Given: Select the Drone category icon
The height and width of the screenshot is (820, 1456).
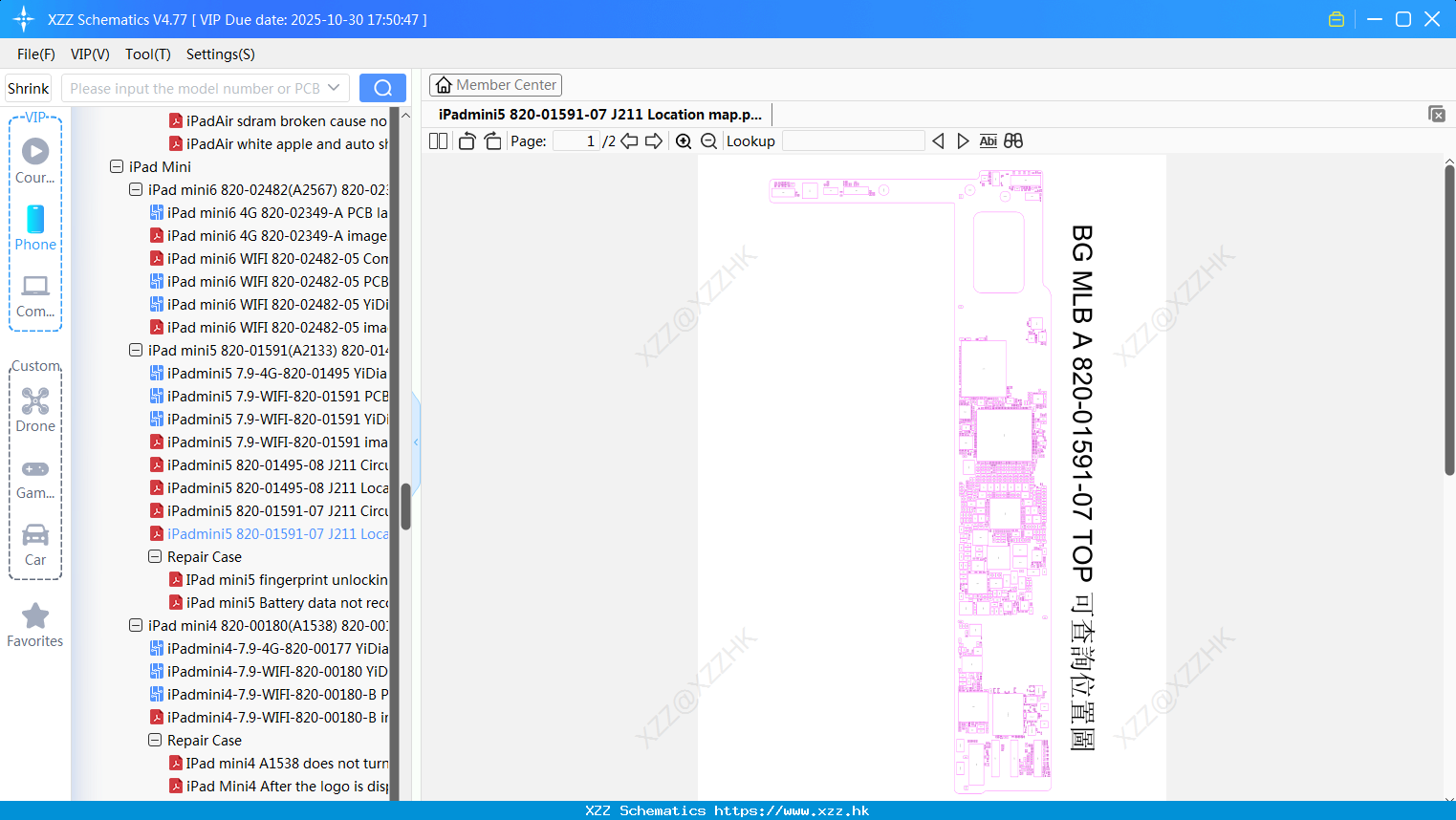Looking at the screenshot, I should pos(35,409).
